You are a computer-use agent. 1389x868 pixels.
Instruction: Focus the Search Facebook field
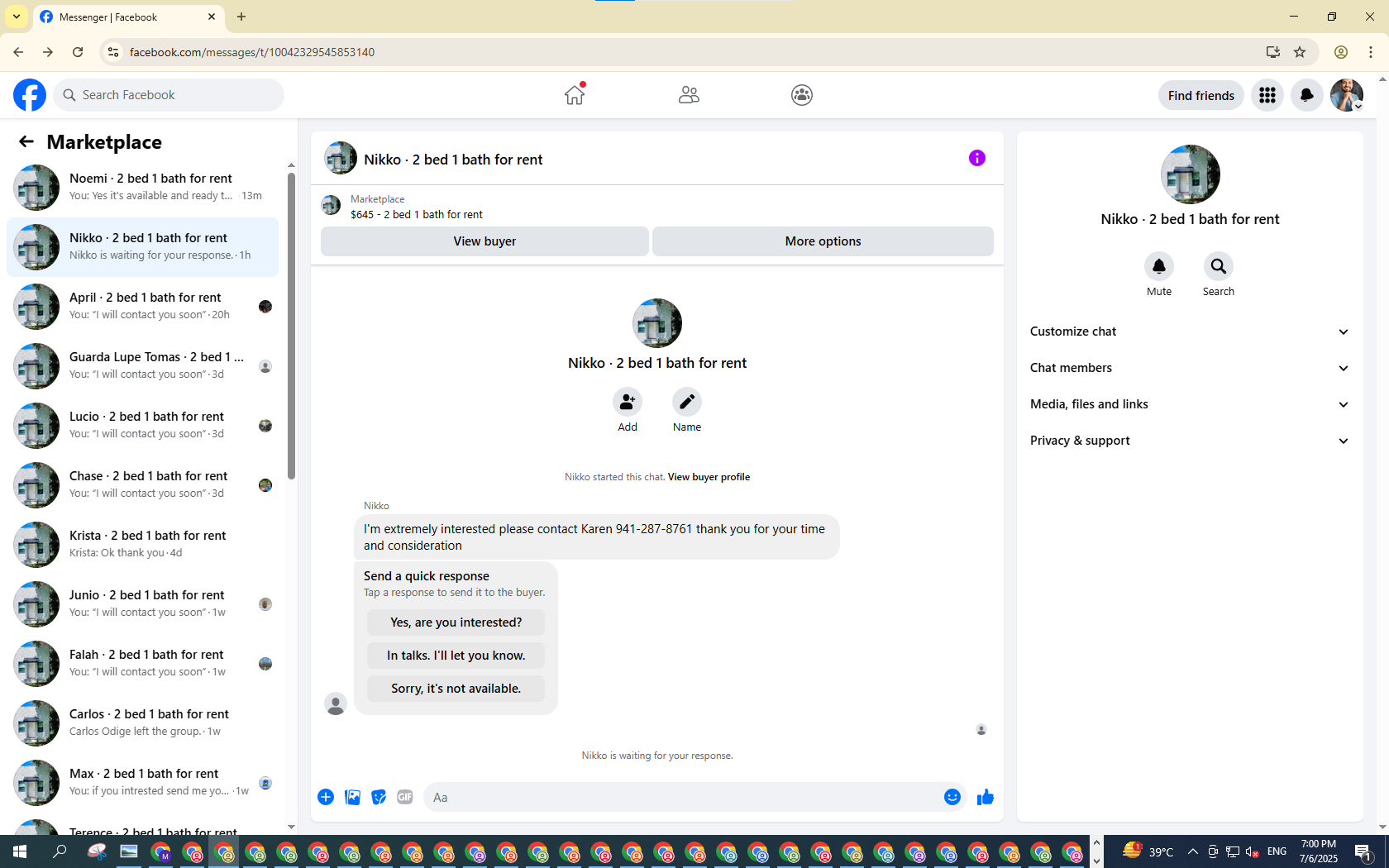pos(169,95)
